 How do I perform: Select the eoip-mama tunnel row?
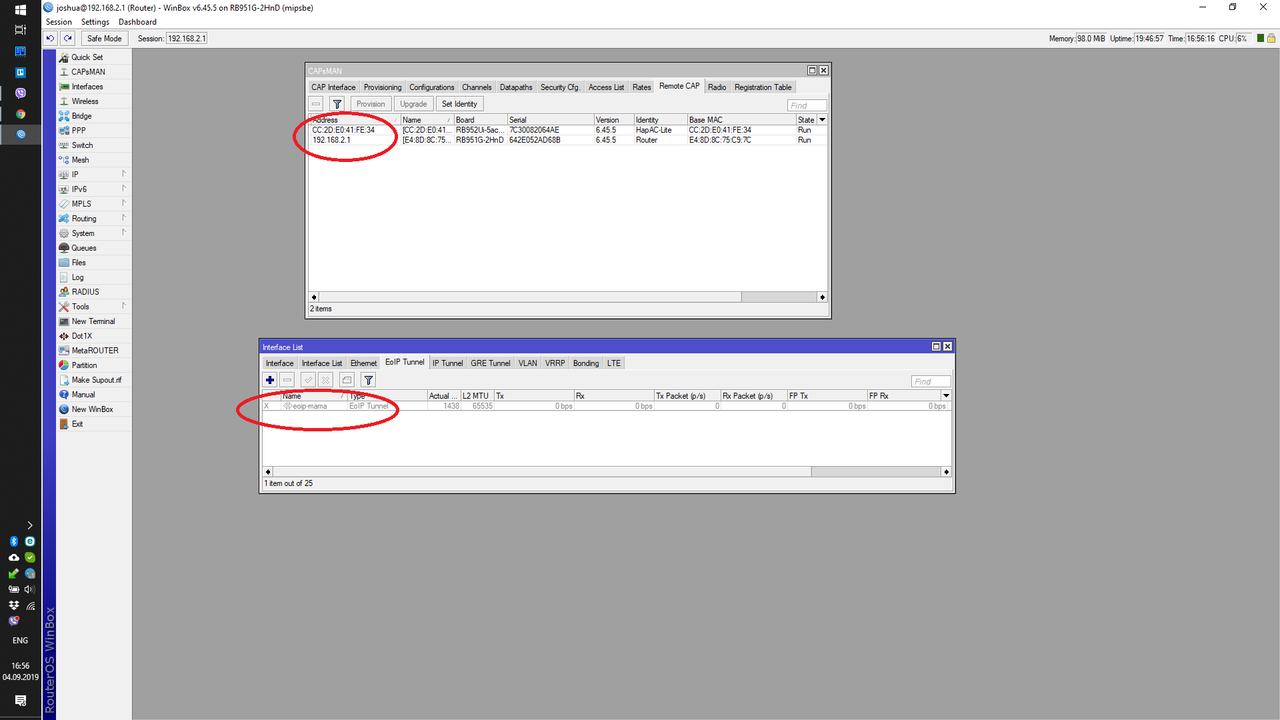pyautogui.click(x=605, y=406)
